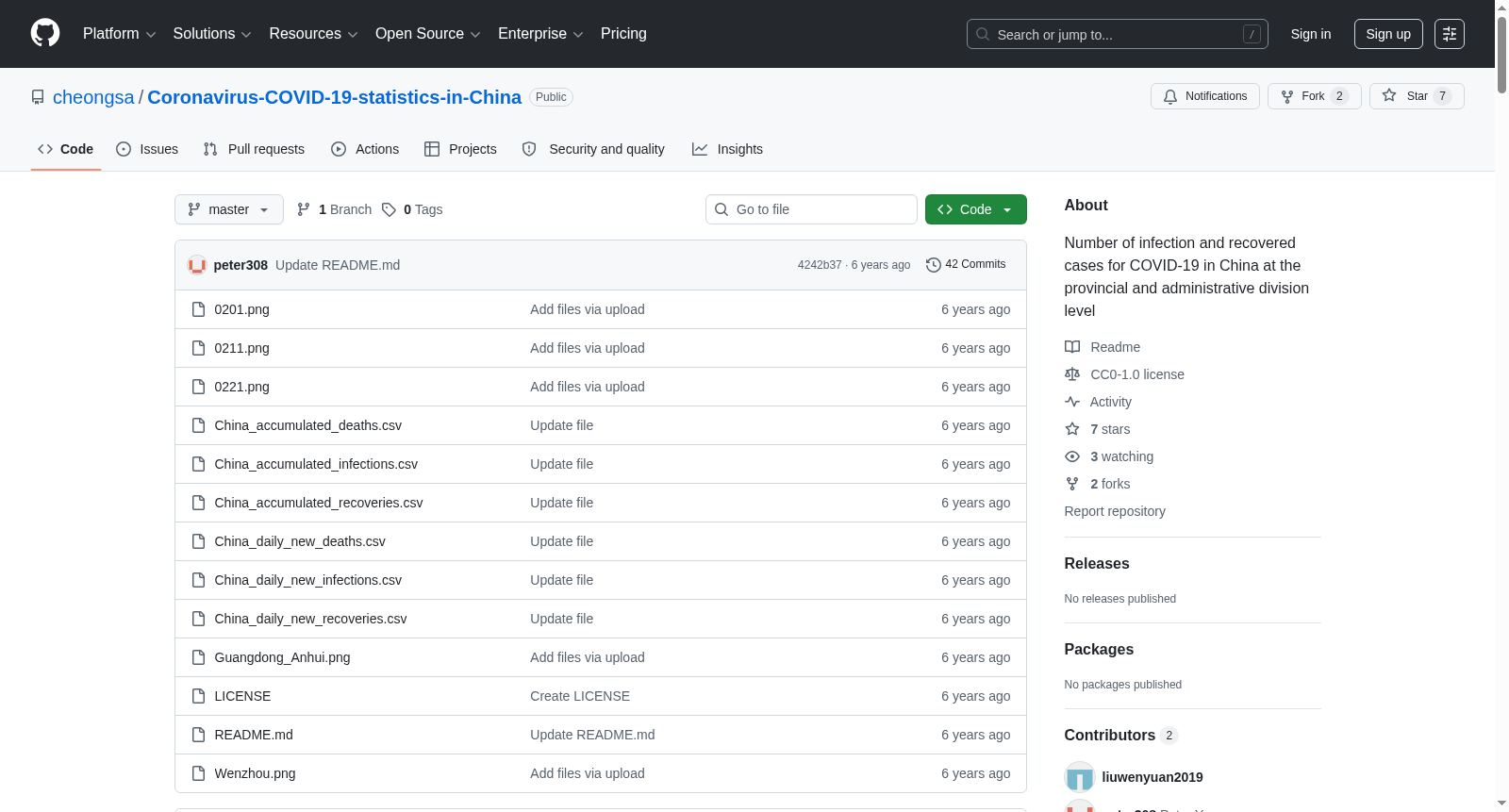Click the book icon beside Readme
Image resolution: width=1509 pixels, height=812 pixels.
(x=1072, y=347)
